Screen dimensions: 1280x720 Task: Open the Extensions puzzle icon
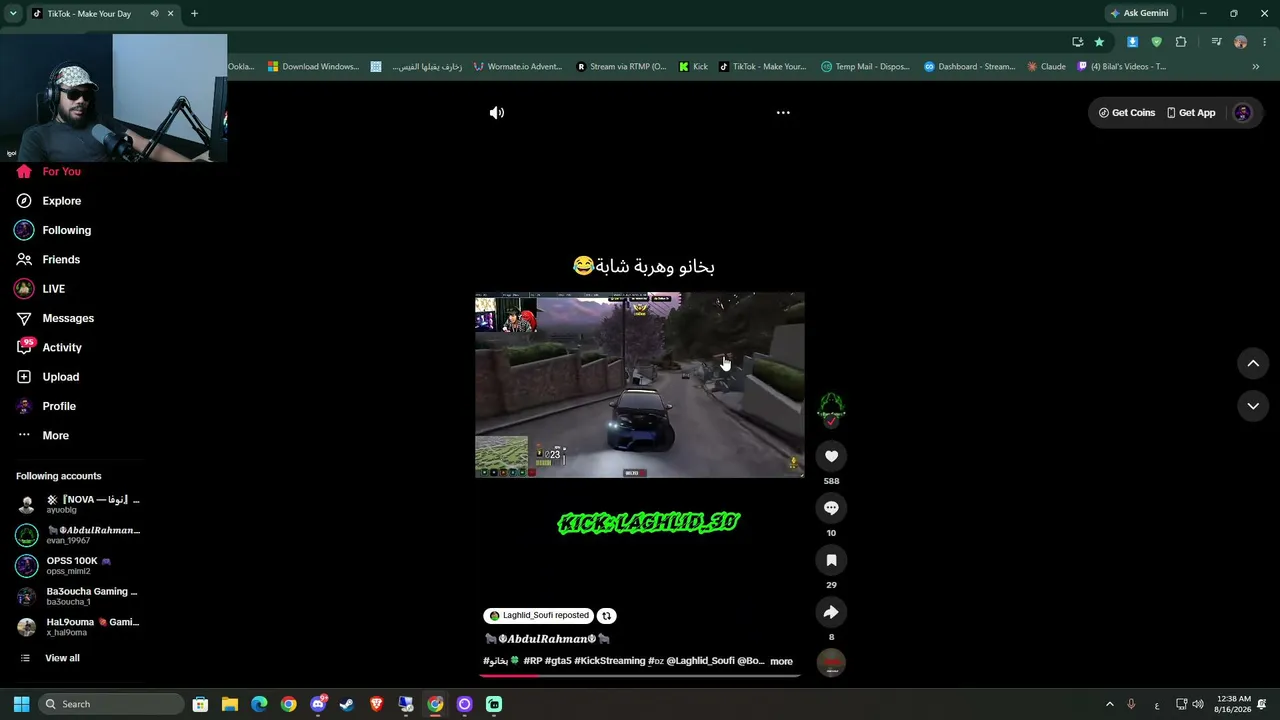tap(1181, 42)
